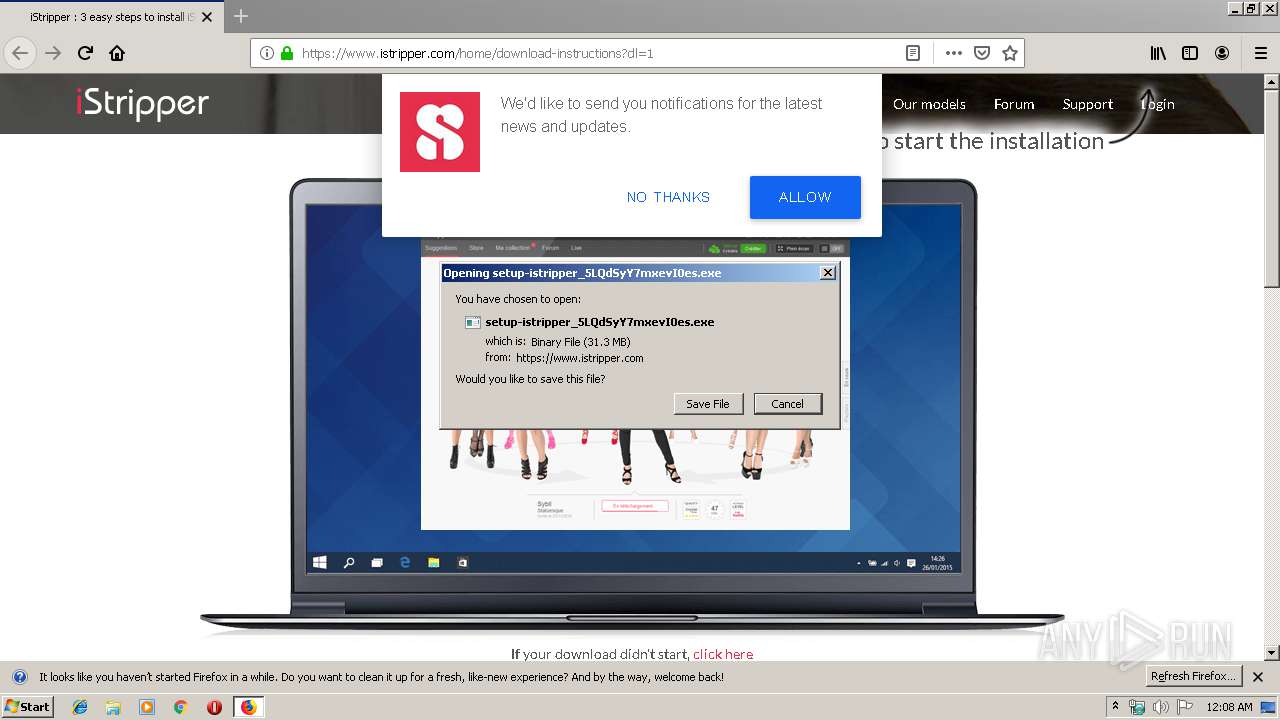The width and height of the screenshot is (1280, 720).
Task: Show site information icon in address bar
Action: pos(267,53)
